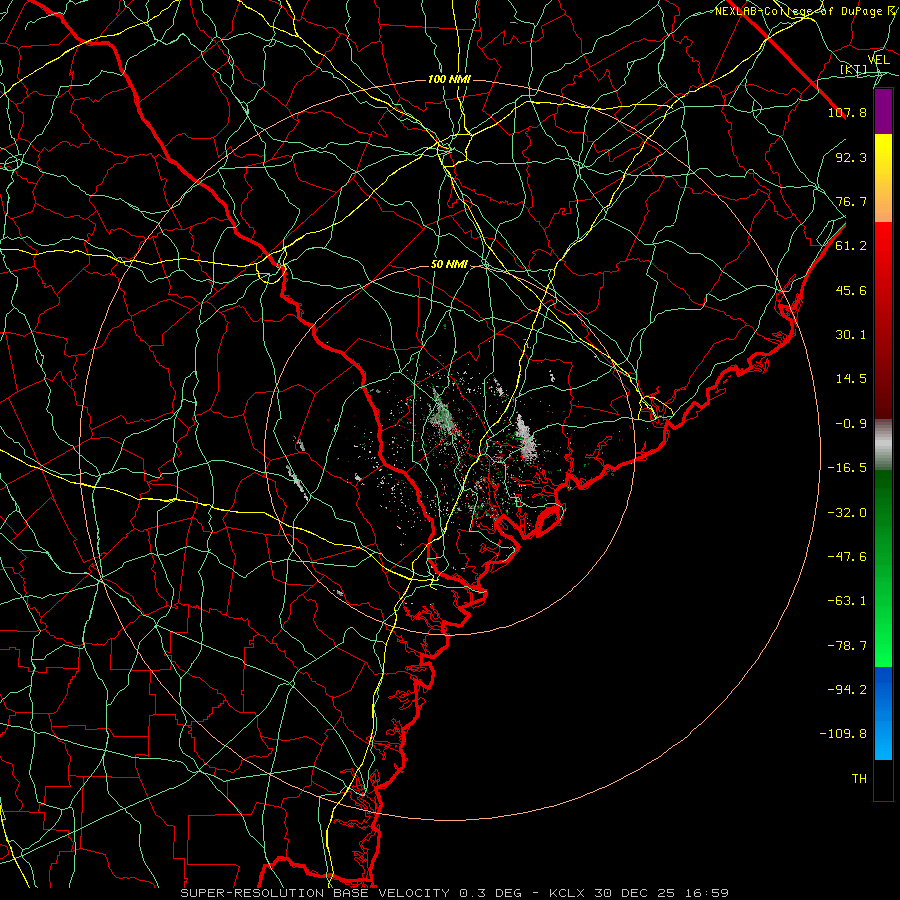The width and height of the screenshot is (900, 900).
Task: Click the purple segment of the color bar
Action: (883, 111)
